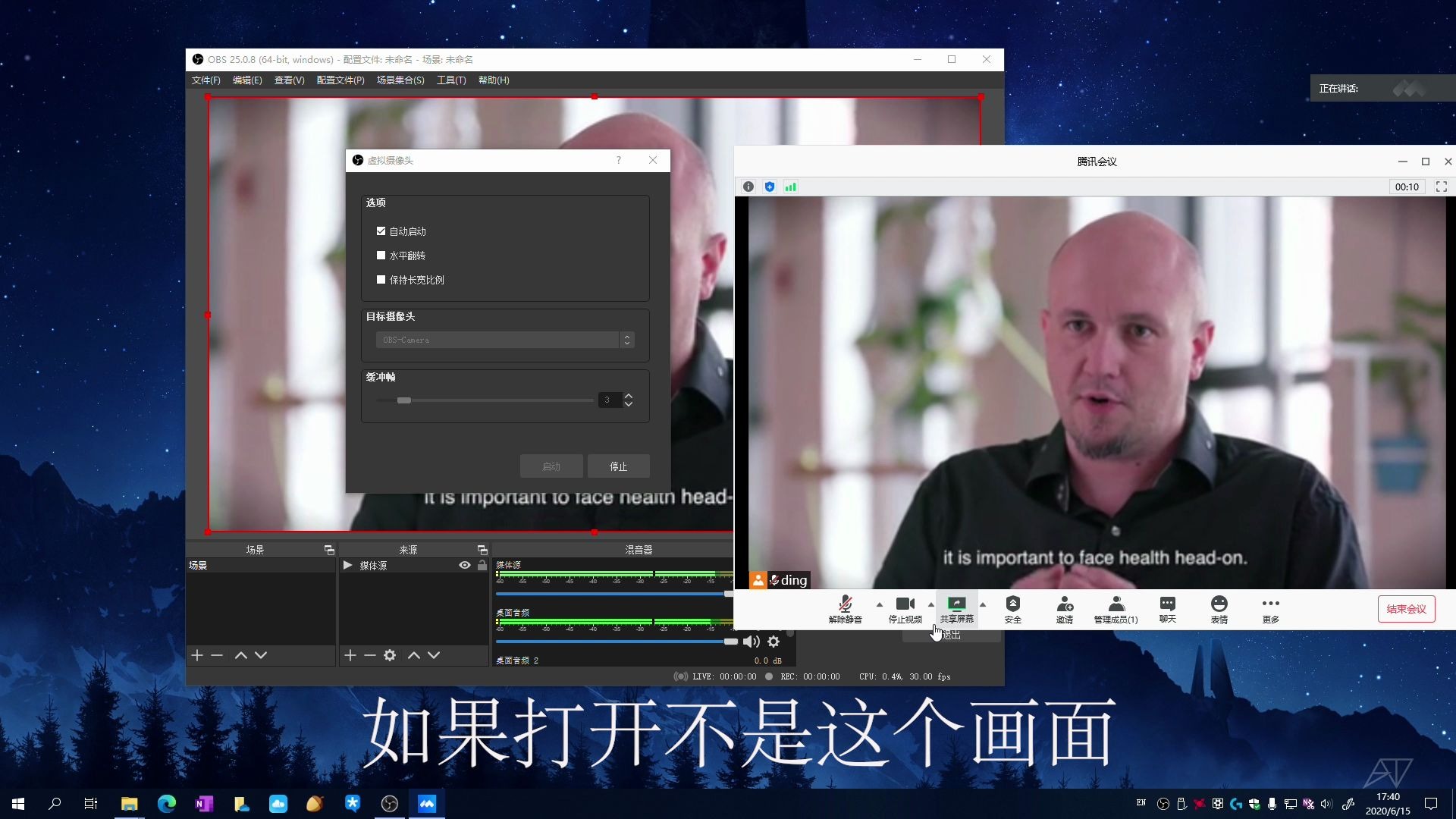
Task: Hide the 媒体源 source with the eye toggle
Action: tap(465, 564)
